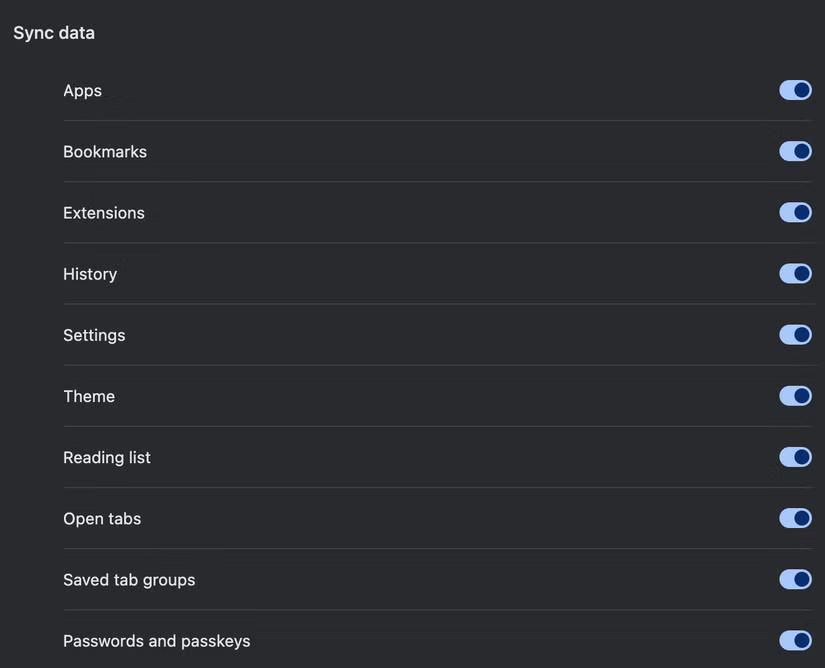Select the Open tabs row

[x=102, y=518]
